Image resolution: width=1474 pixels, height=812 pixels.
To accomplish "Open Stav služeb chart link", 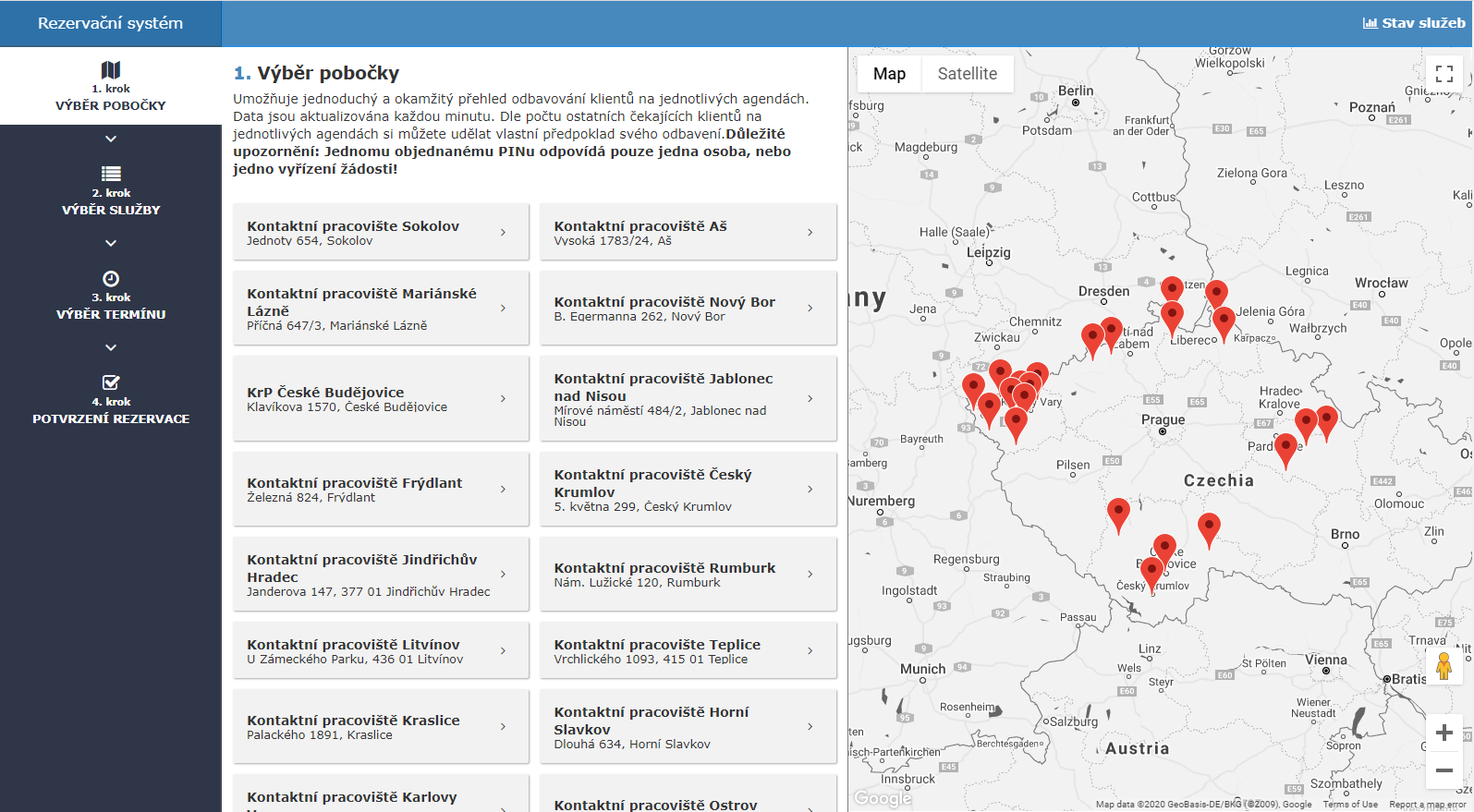I will pyautogui.click(x=1414, y=23).
